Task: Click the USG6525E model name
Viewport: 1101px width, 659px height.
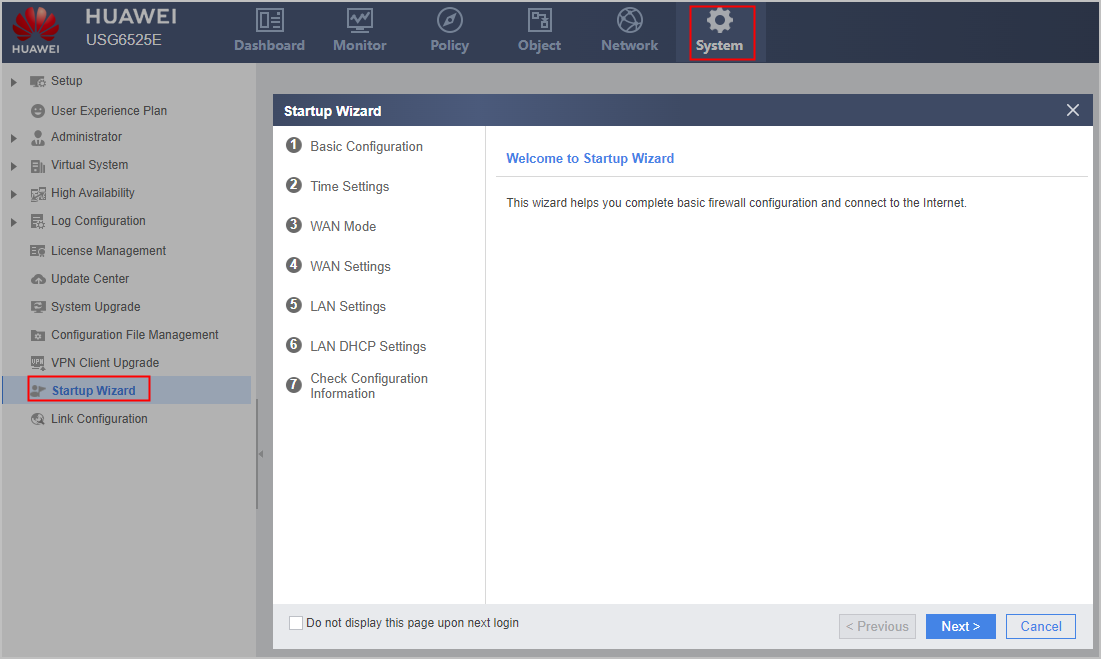Action: 124,40
